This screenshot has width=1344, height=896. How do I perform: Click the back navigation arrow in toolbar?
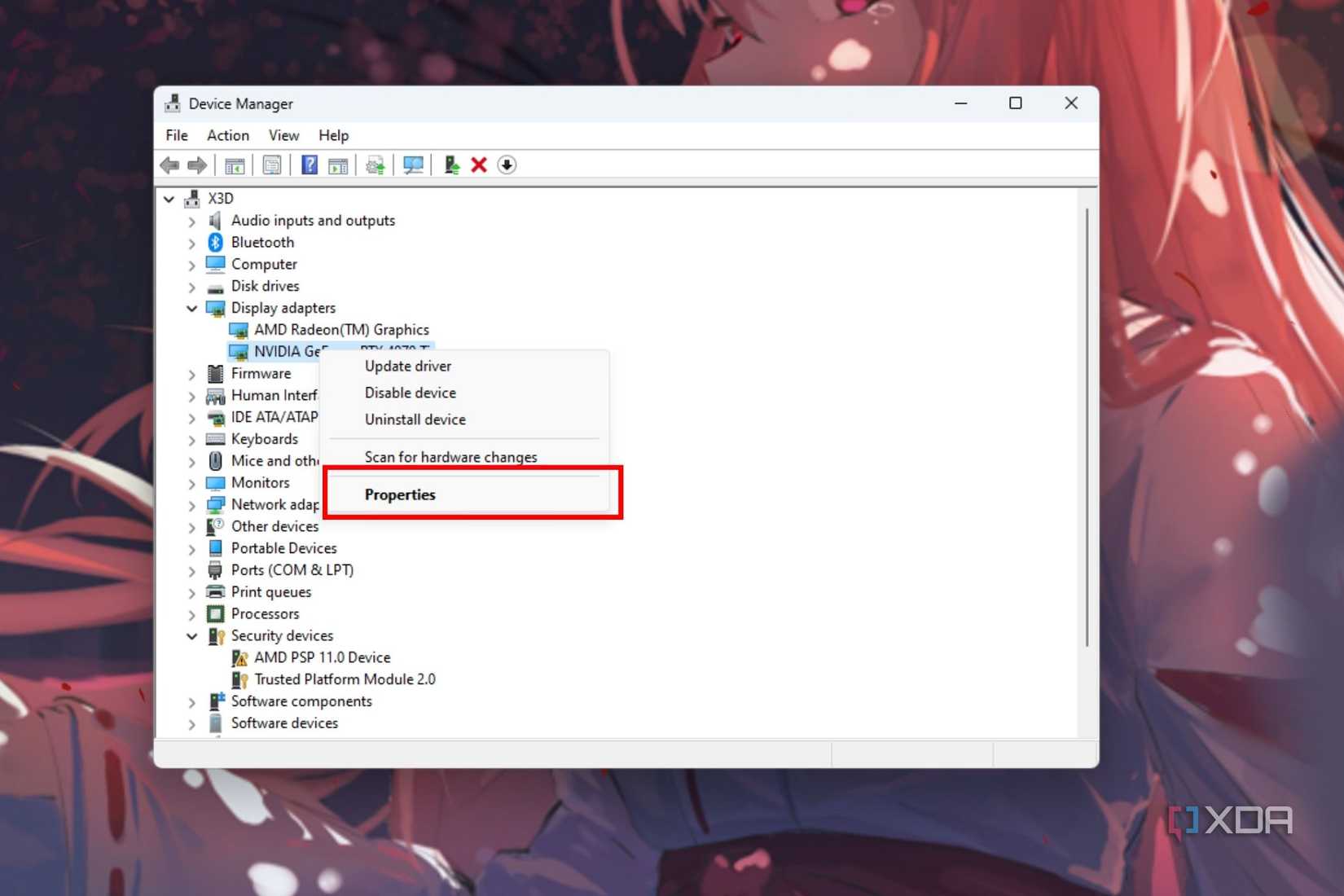coord(170,165)
